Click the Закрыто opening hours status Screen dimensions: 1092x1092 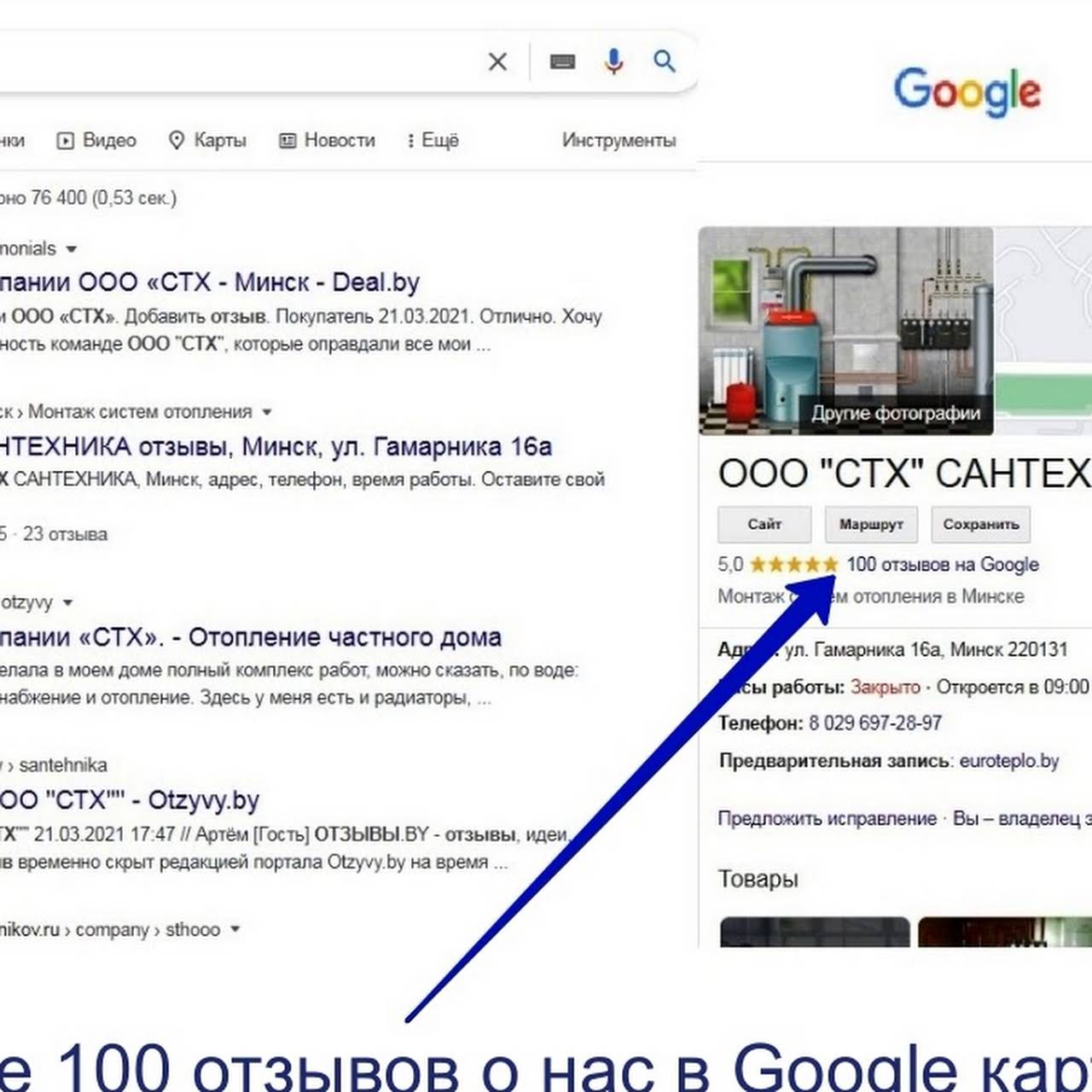click(886, 688)
